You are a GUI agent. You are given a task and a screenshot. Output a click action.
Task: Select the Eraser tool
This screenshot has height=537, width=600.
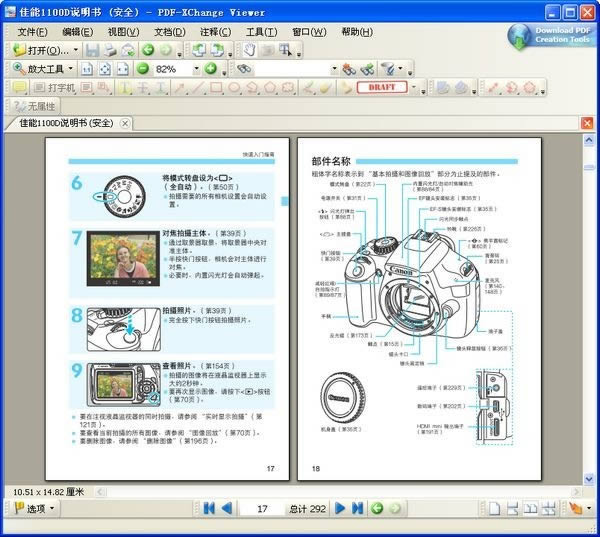click(326, 88)
